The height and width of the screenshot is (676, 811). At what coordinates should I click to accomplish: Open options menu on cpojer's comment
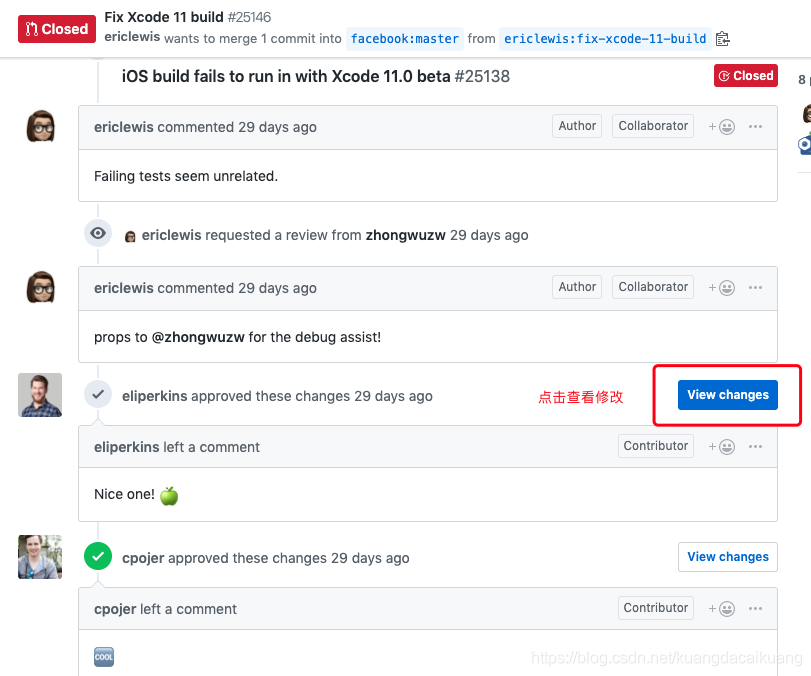pos(755,609)
